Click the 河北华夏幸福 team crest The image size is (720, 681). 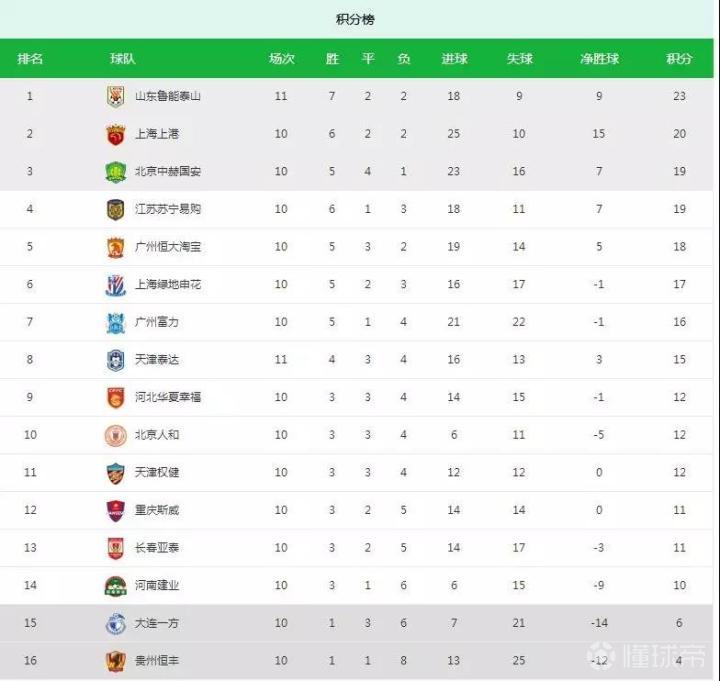[x=115, y=397]
